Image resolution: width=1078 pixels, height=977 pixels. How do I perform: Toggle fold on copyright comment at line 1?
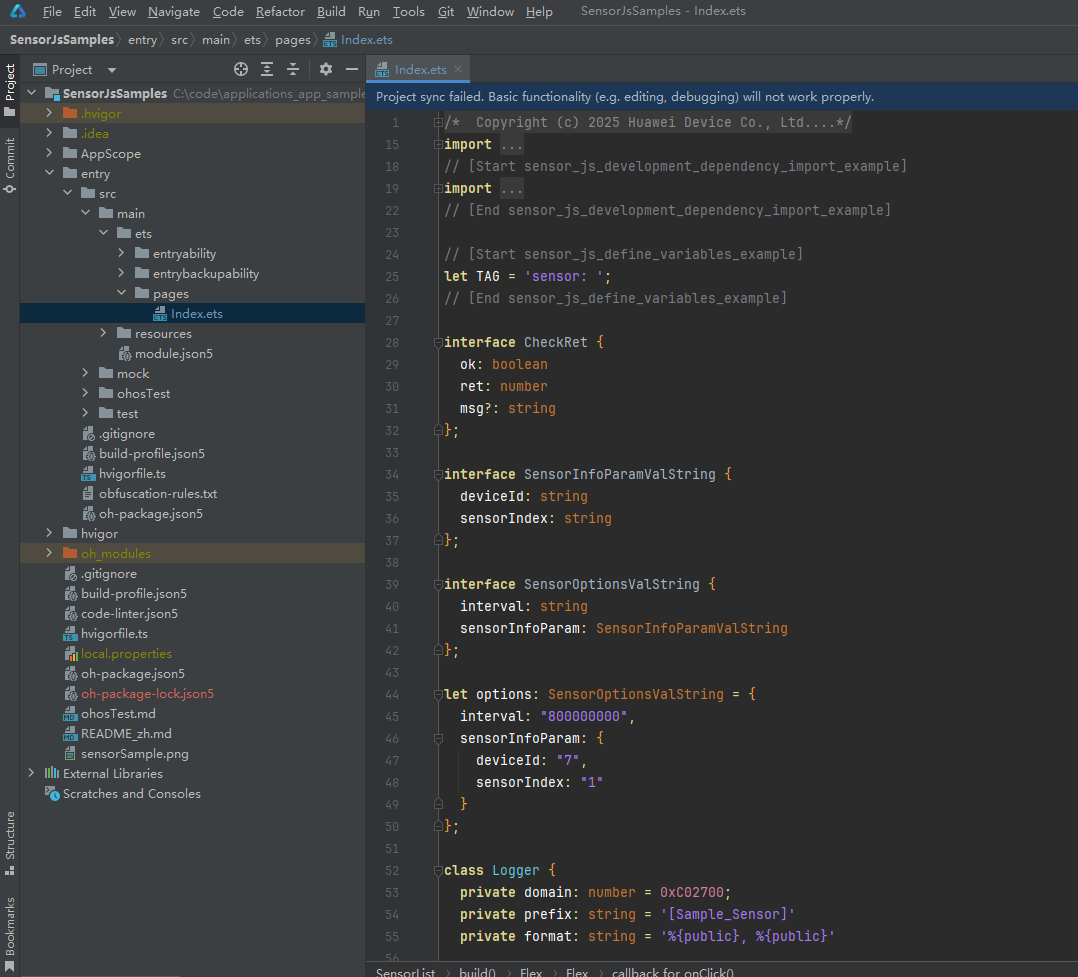pyautogui.click(x=438, y=122)
